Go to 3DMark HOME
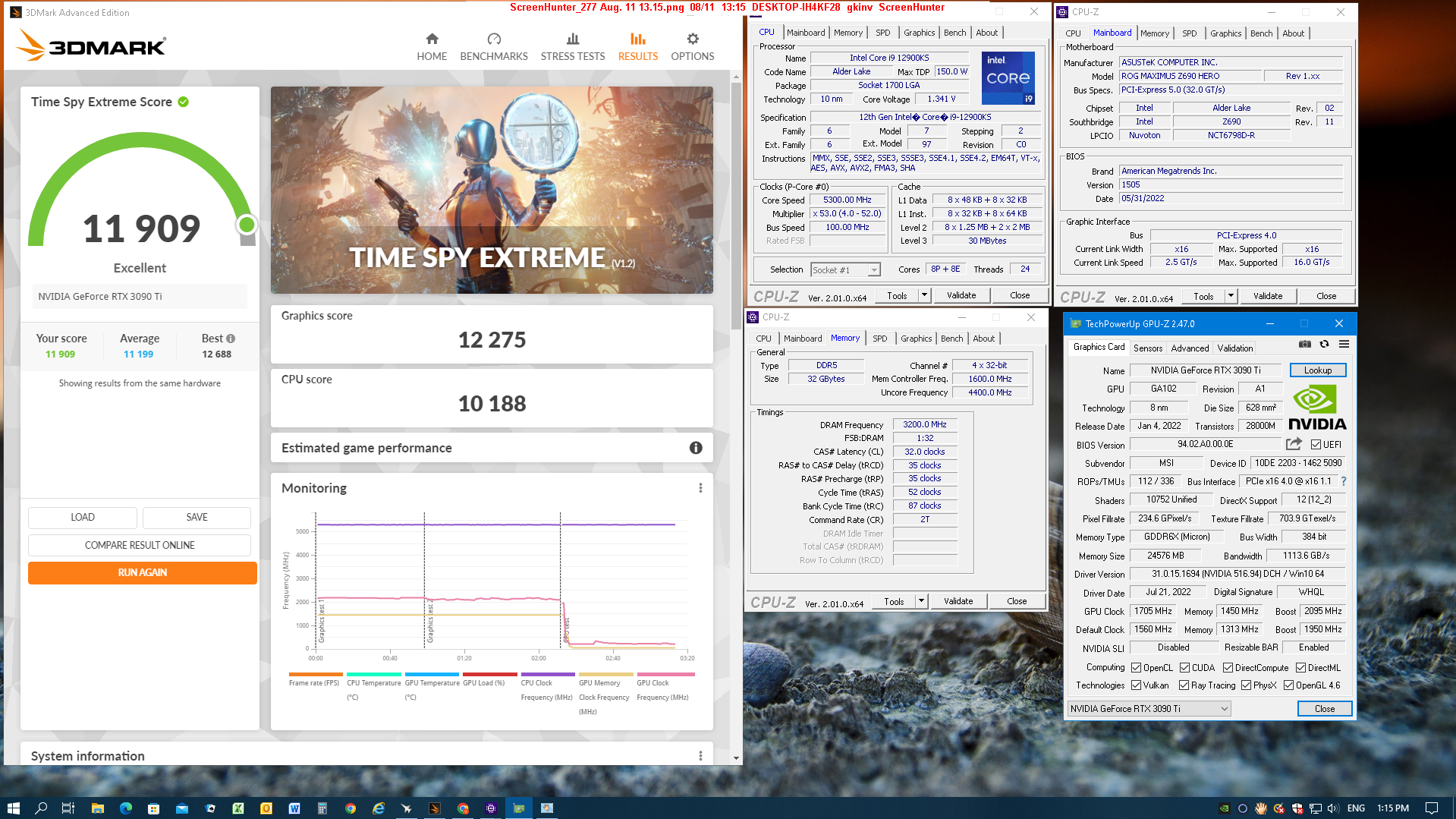This screenshot has height=819, width=1456. (432, 47)
